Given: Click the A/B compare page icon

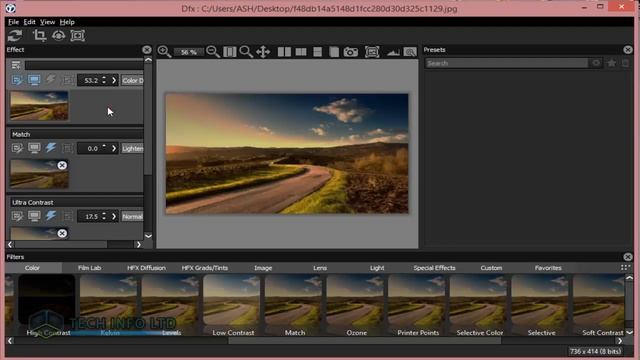Looking at the screenshot, I should coord(334,52).
